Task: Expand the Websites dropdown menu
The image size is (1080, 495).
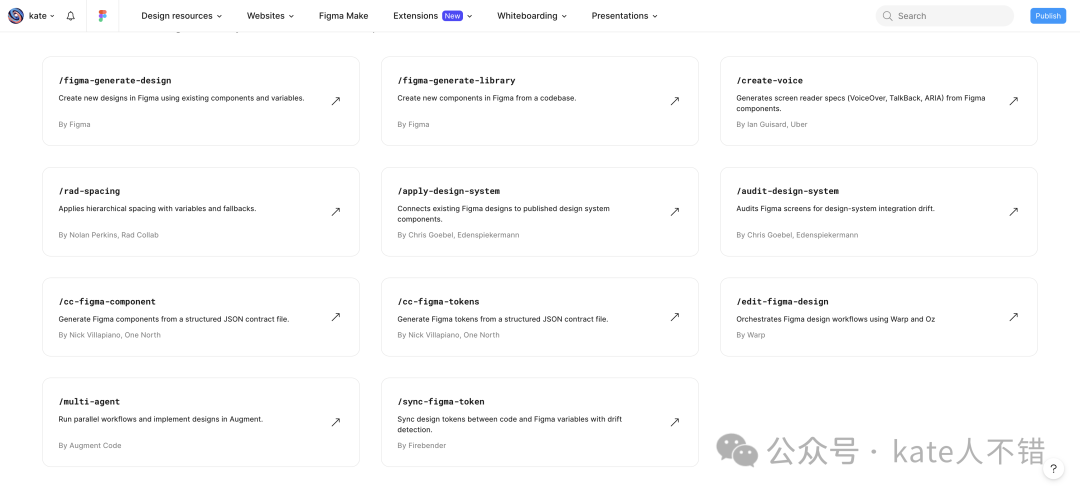Action: pyautogui.click(x=271, y=16)
